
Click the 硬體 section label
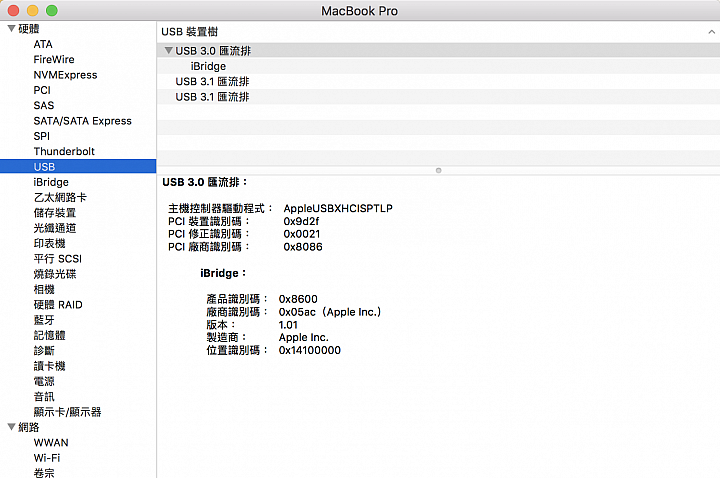(28, 28)
